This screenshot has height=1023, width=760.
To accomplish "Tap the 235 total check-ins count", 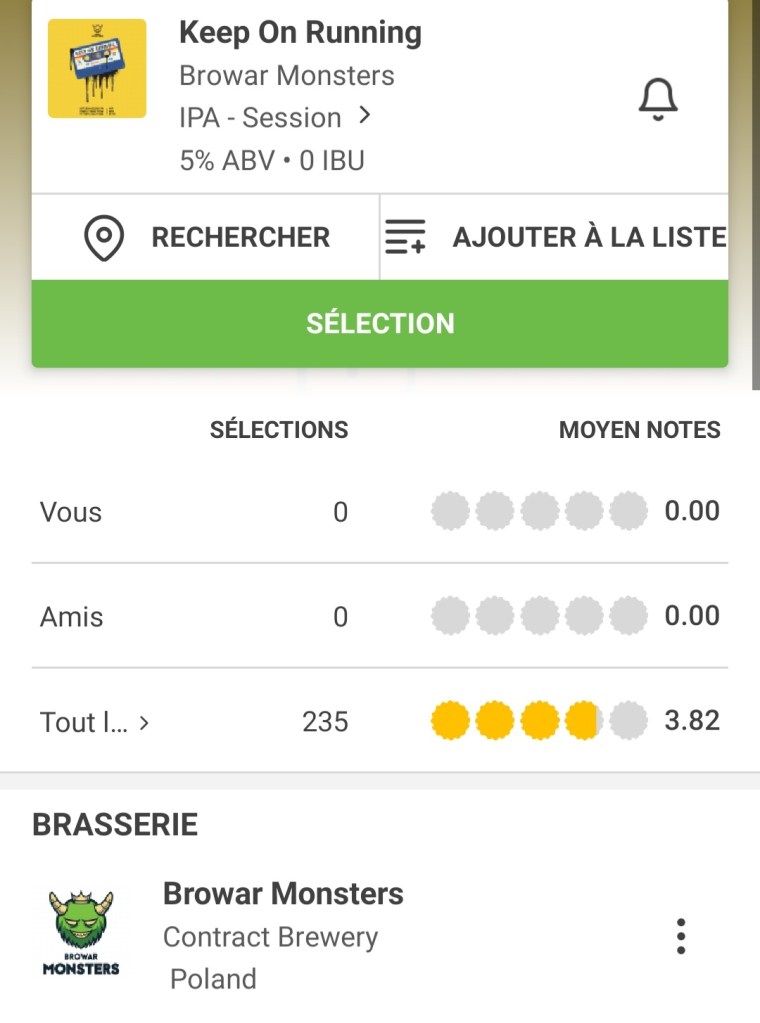I will pos(325,722).
